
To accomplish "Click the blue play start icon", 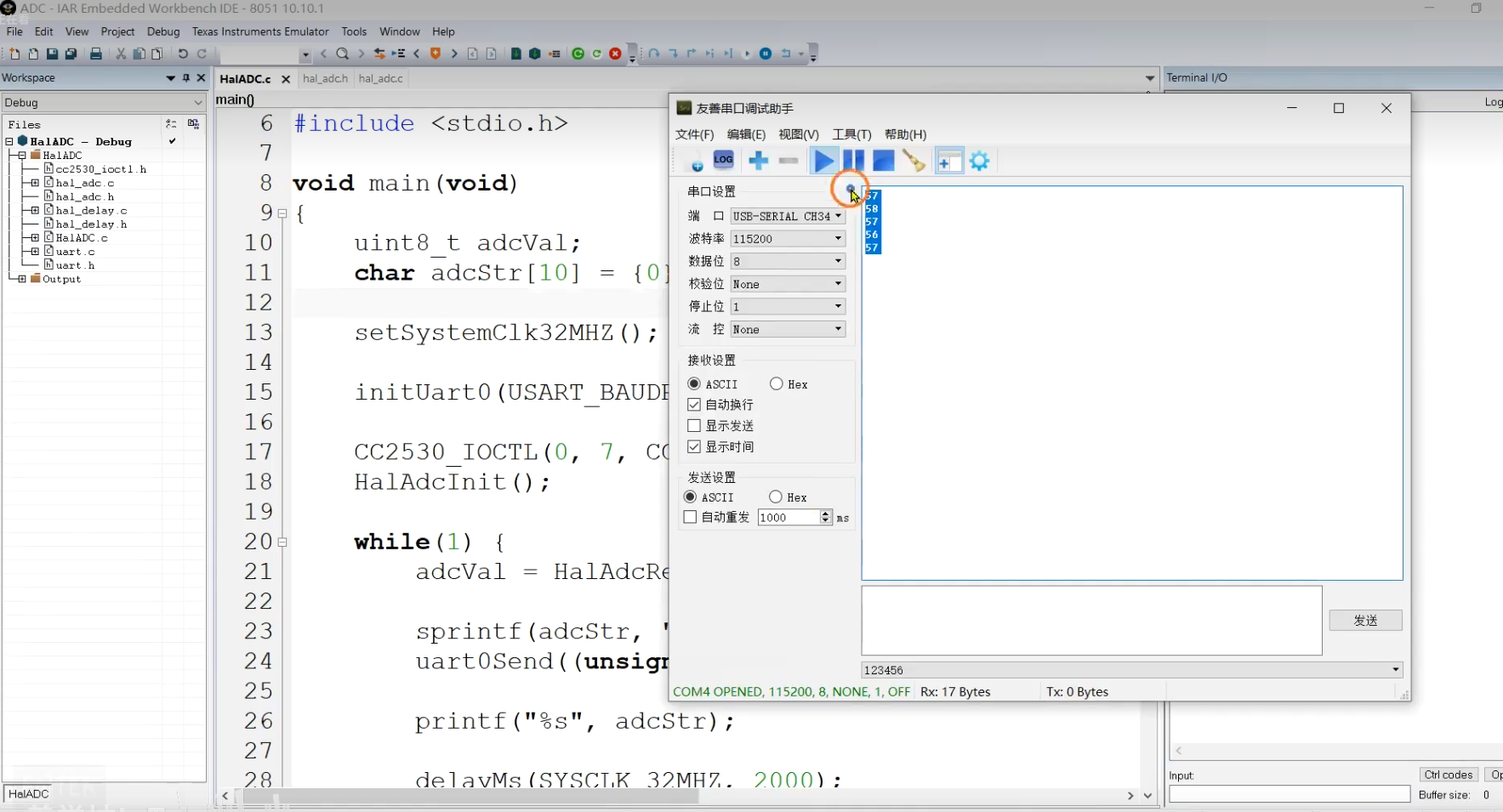I will [823, 161].
